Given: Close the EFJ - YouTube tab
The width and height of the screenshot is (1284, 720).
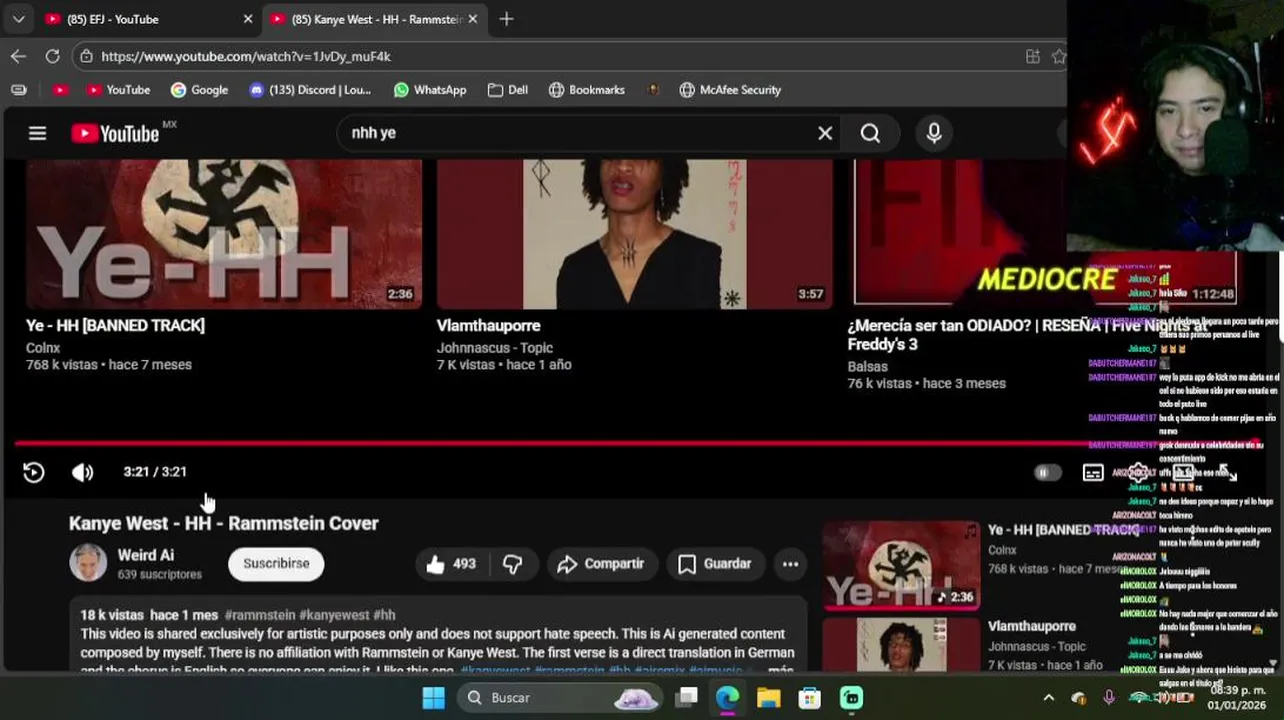Looking at the screenshot, I should click(x=248, y=19).
